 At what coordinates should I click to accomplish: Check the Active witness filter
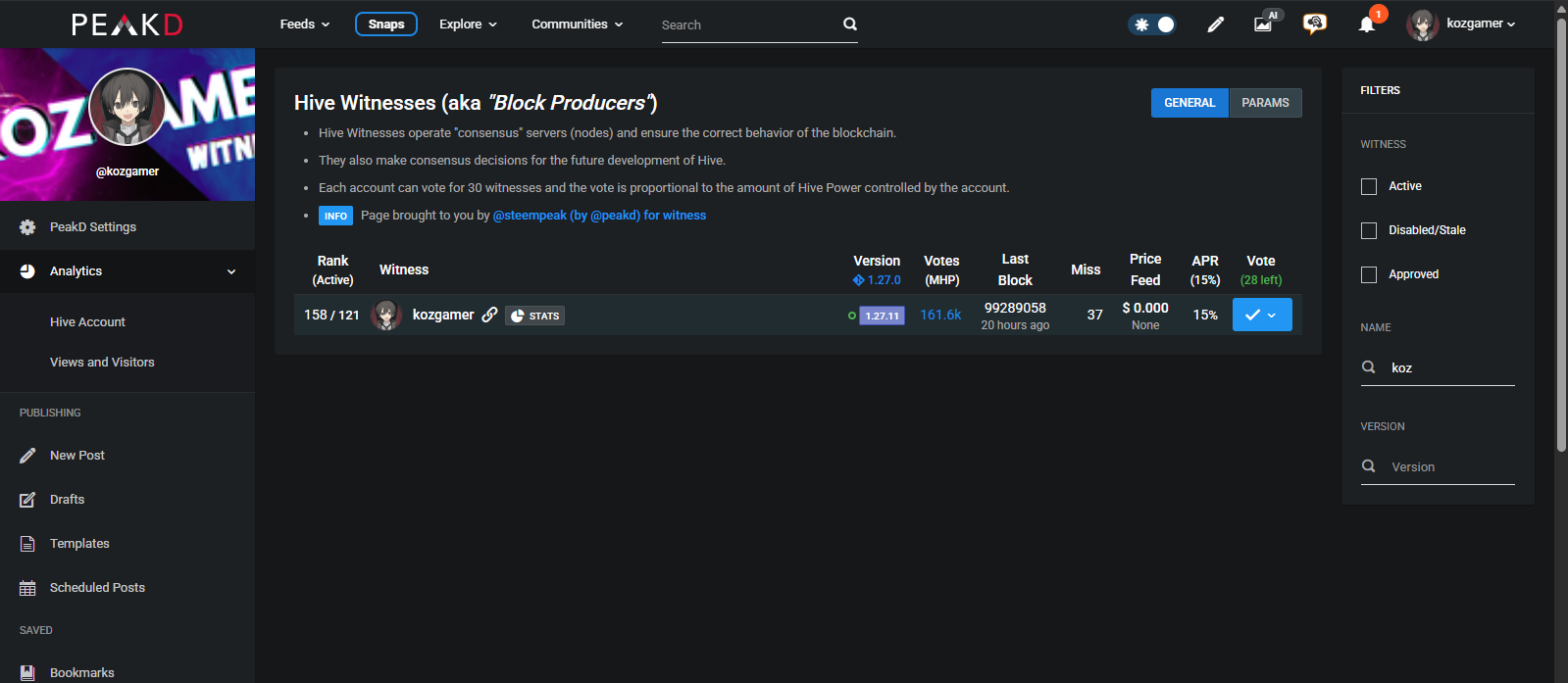pyautogui.click(x=1369, y=186)
